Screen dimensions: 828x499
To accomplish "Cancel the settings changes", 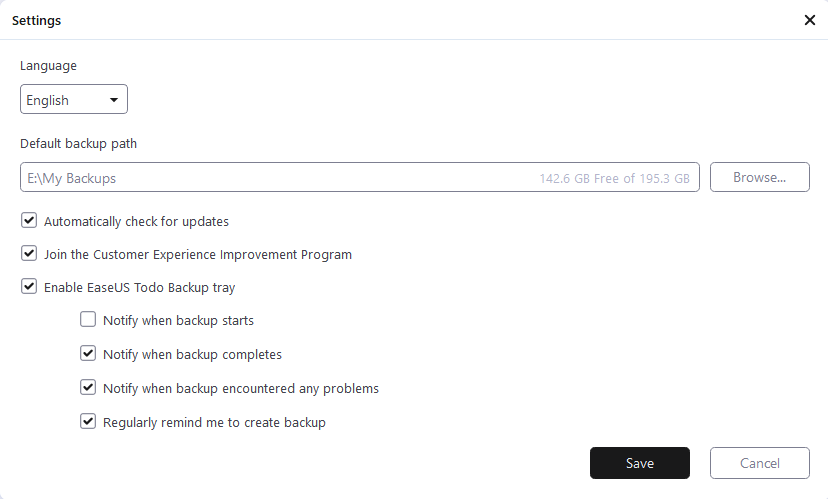I will point(759,463).
